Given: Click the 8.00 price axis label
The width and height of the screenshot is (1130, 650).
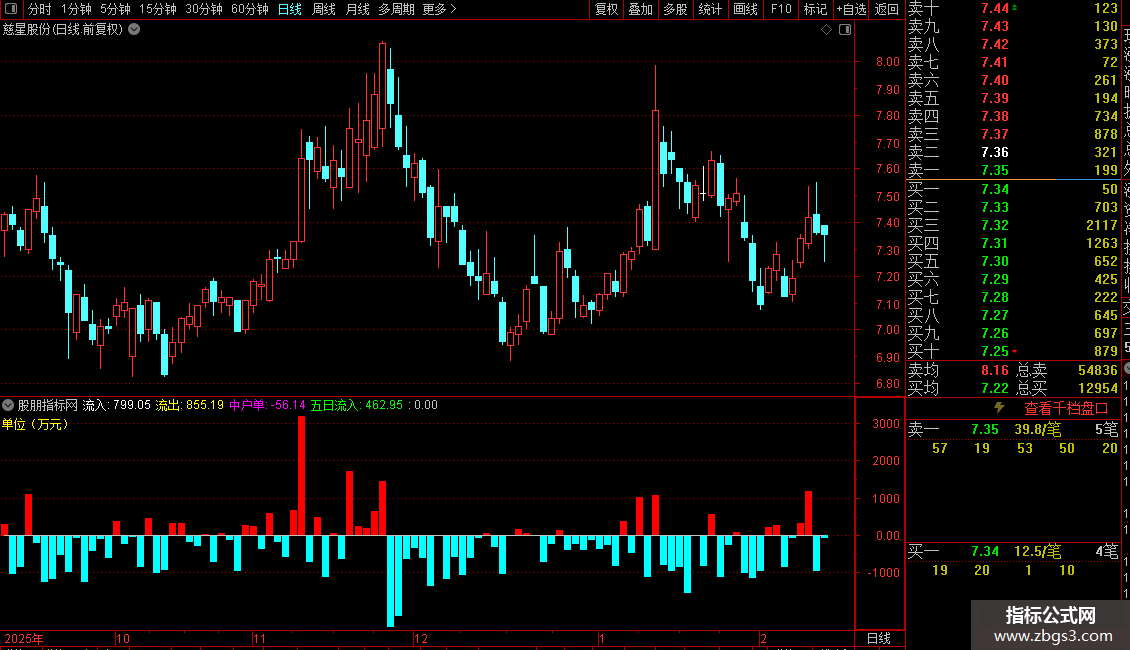Looking at the screenshot, I should (888, 62).
